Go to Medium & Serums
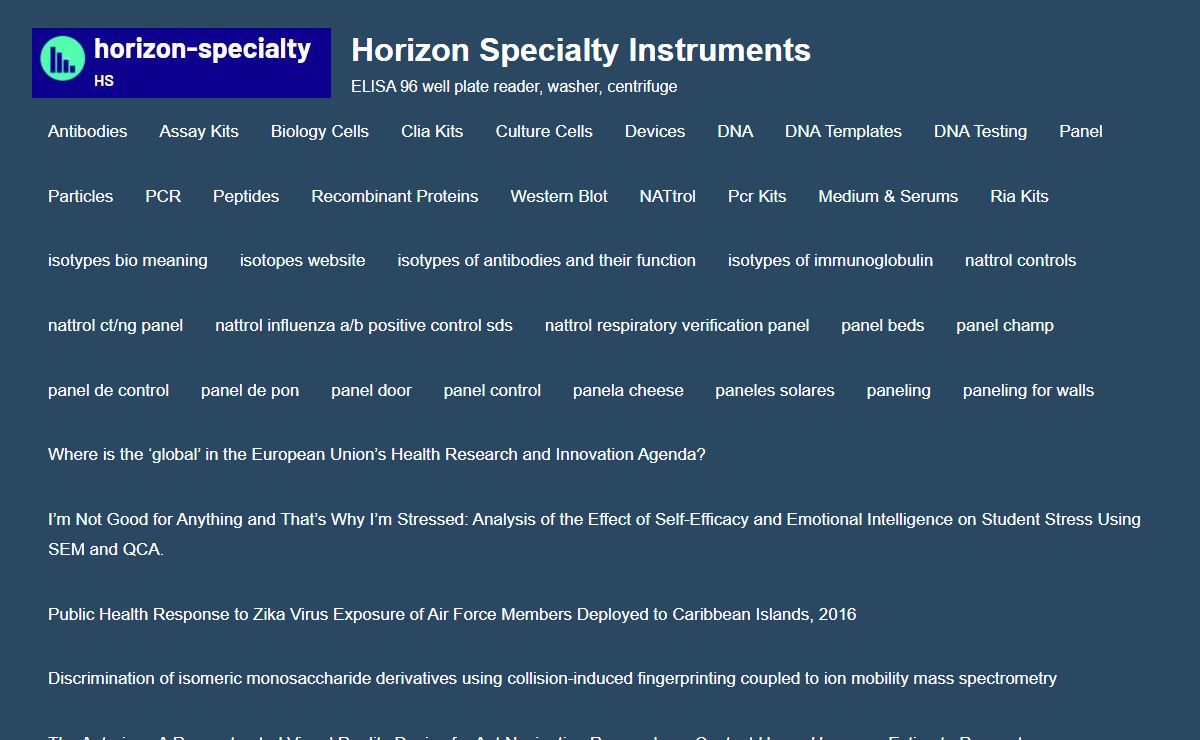1200x740 pixels. click(x=888, y=196)
